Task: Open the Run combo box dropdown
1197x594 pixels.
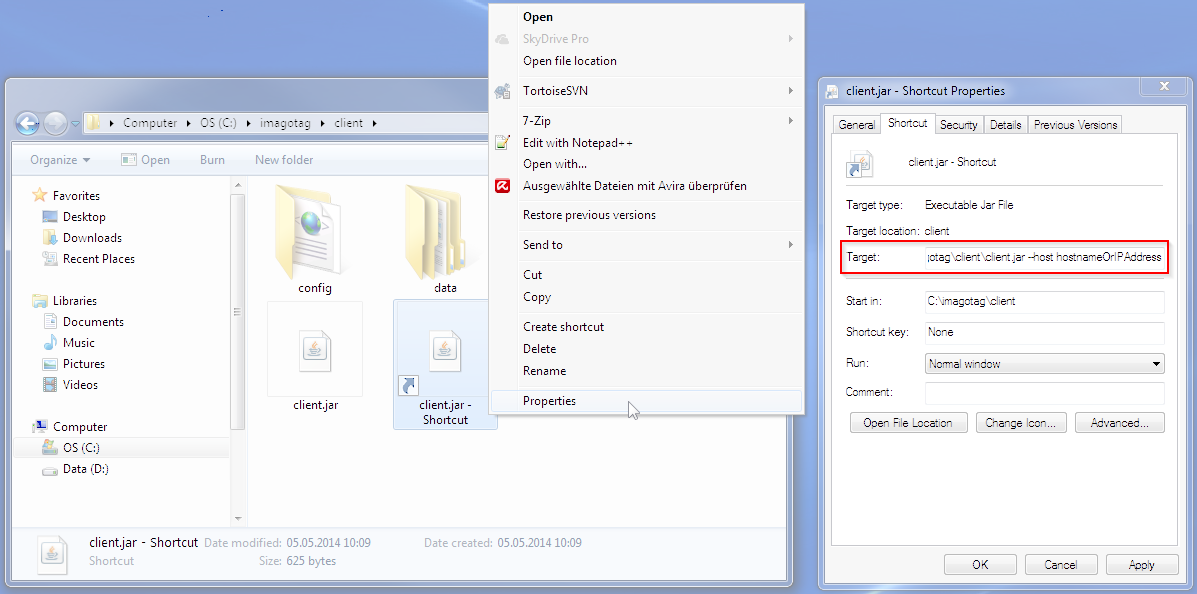Action: [1157, 364]
